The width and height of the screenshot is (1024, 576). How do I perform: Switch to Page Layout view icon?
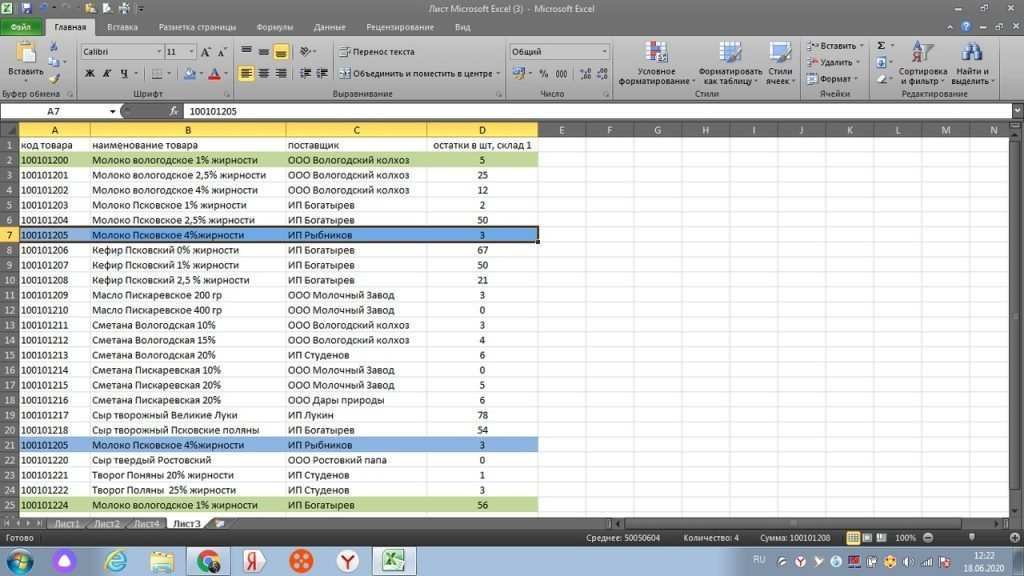[867, 538]
